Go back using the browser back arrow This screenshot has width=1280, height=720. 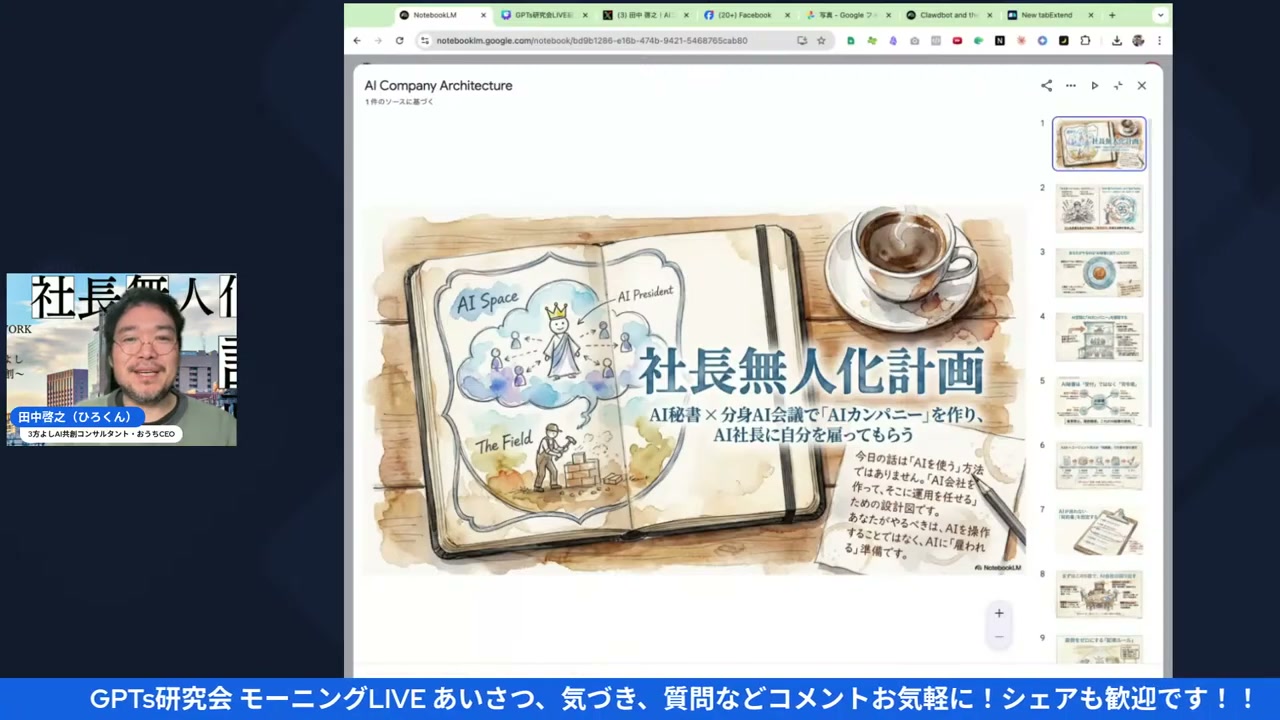(357, 40)
